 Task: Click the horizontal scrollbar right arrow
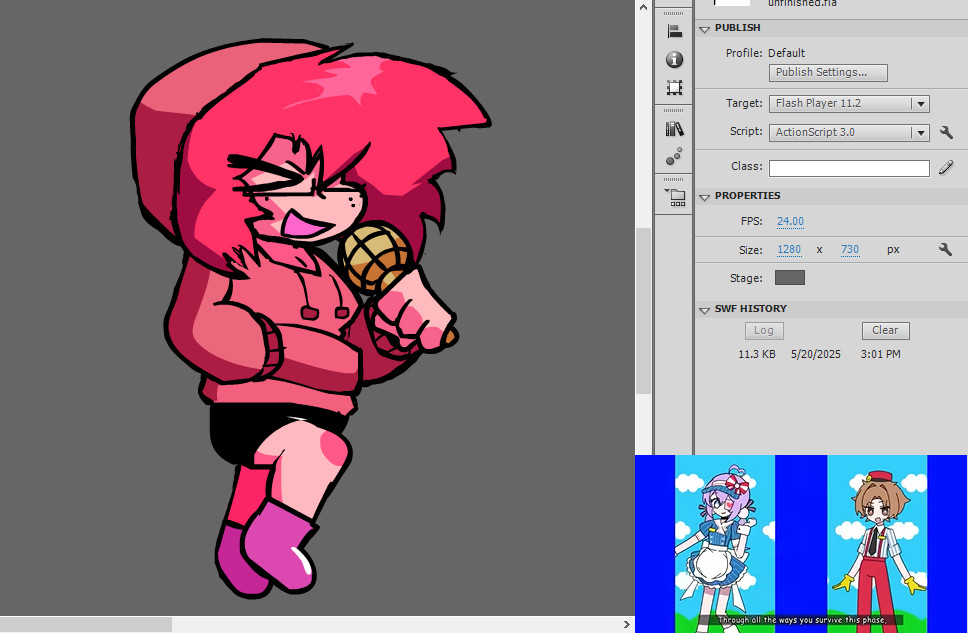click(627, 624)
